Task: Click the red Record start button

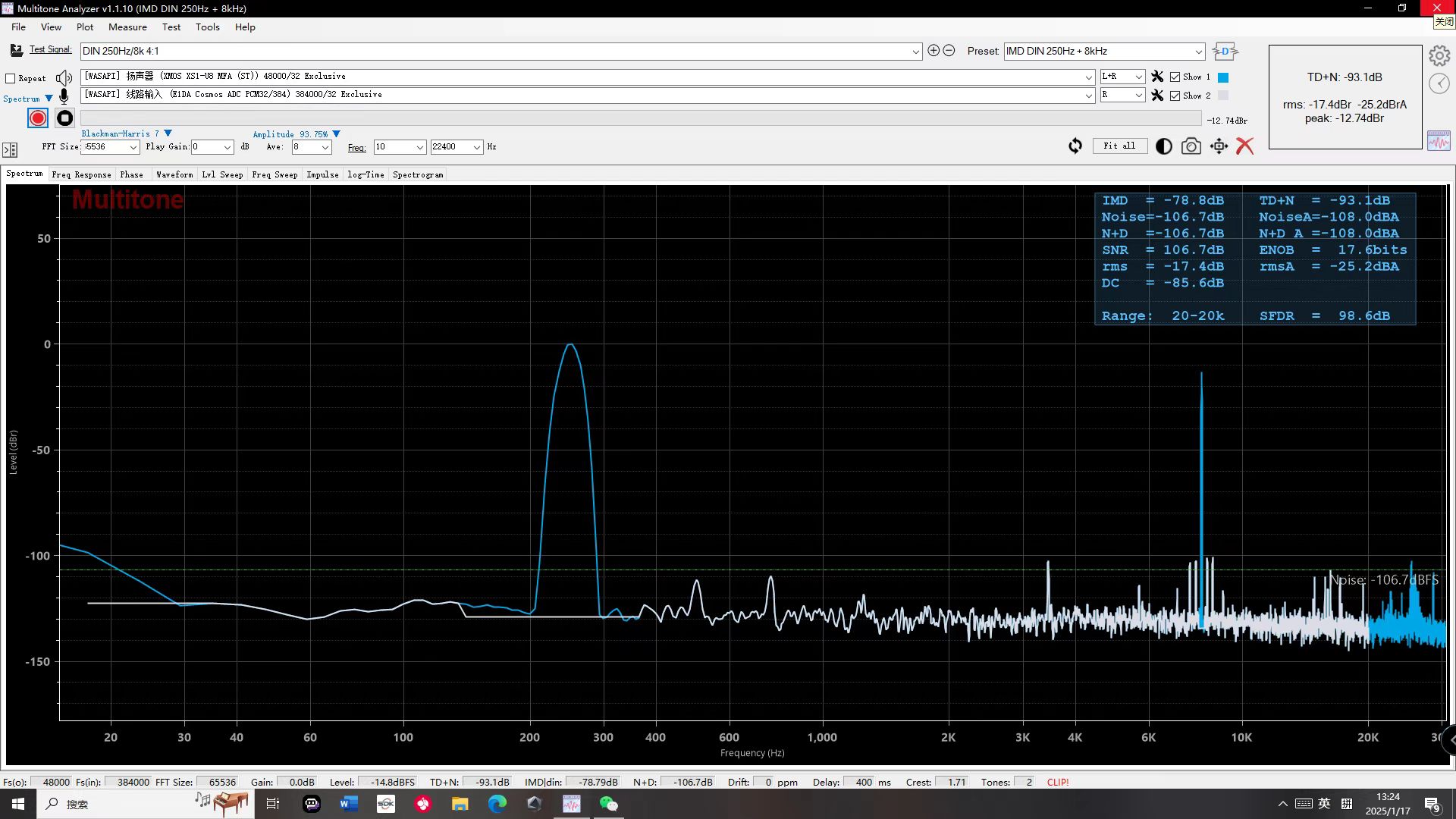Action: (x=38, y=118)
